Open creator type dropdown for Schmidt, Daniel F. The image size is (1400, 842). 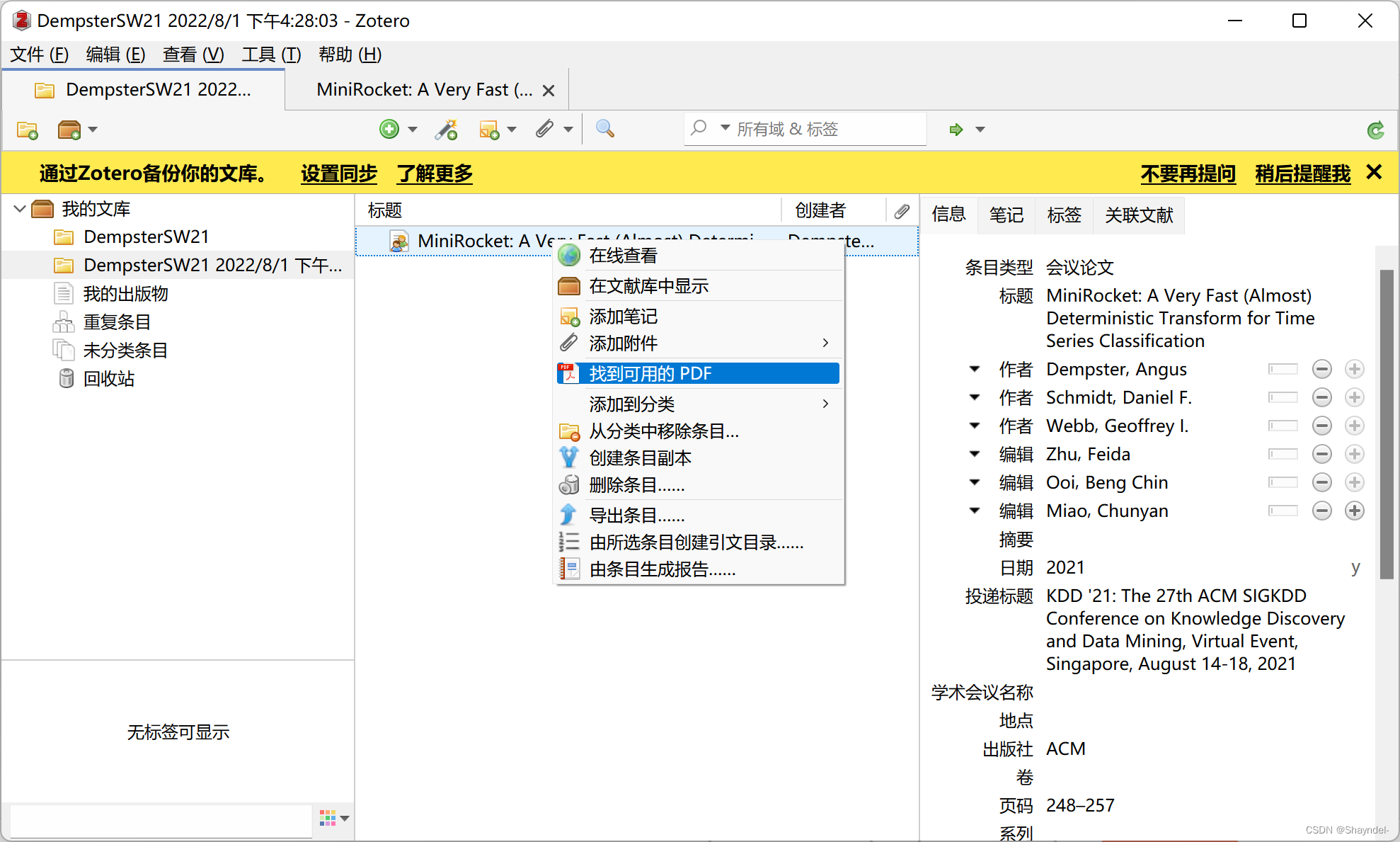coord(975,397)
